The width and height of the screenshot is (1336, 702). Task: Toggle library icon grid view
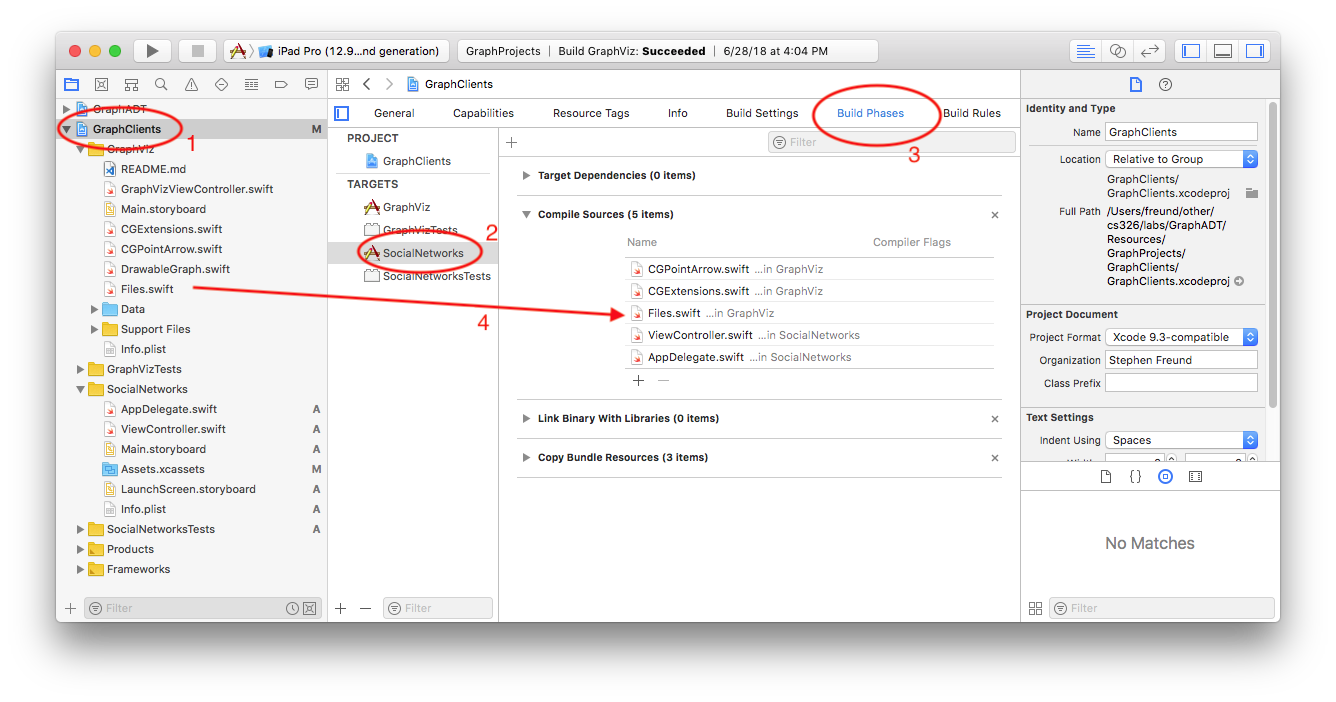pos(1035,608)
